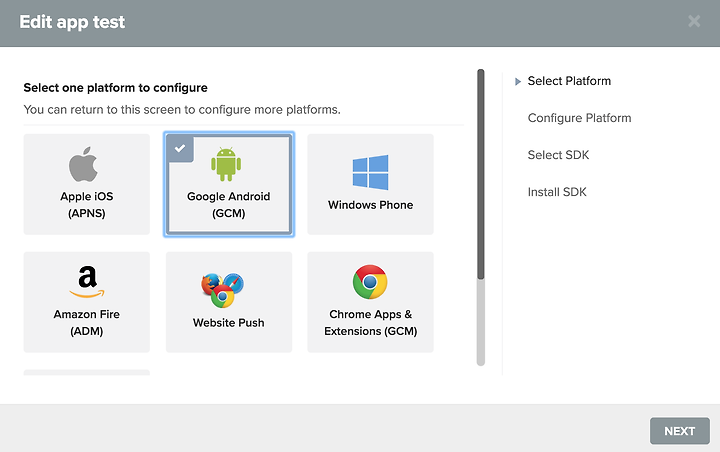Uncheck the Google Android selected checkmark

[x=180, y=148]
